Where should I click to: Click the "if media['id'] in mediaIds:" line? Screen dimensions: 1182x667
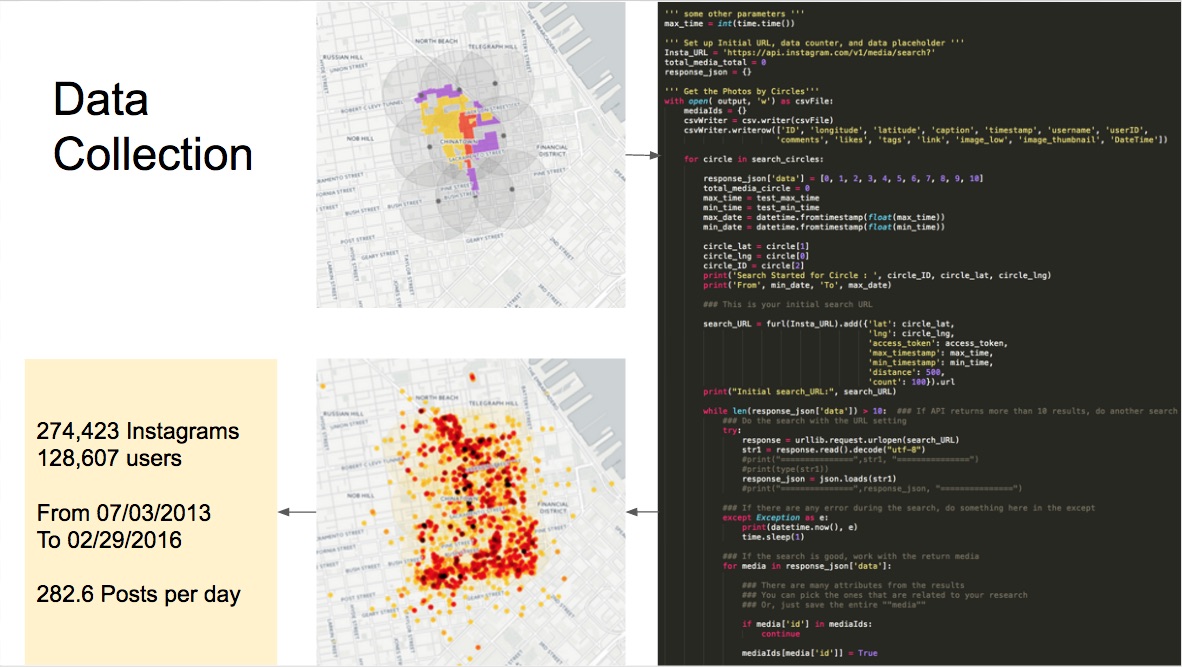pos(807,624)
